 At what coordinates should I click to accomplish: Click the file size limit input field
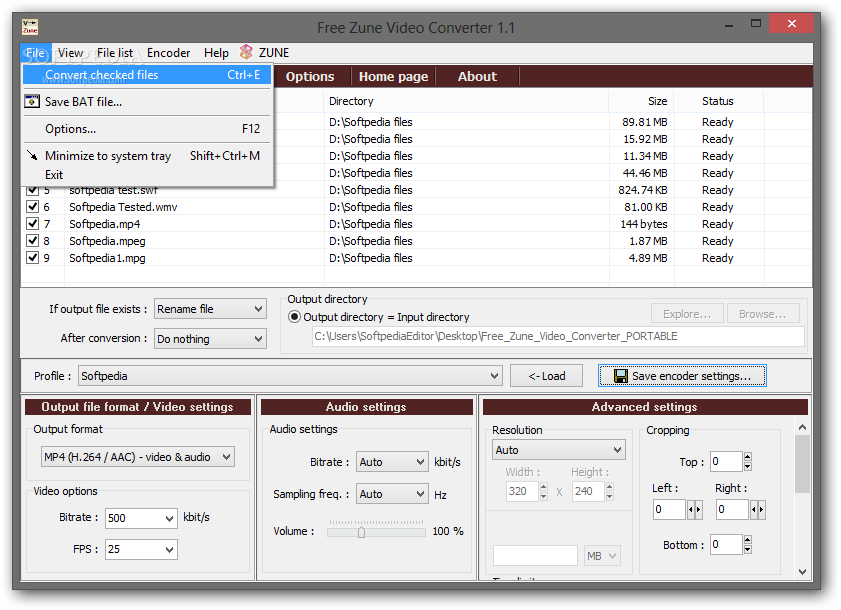[535, 556]
